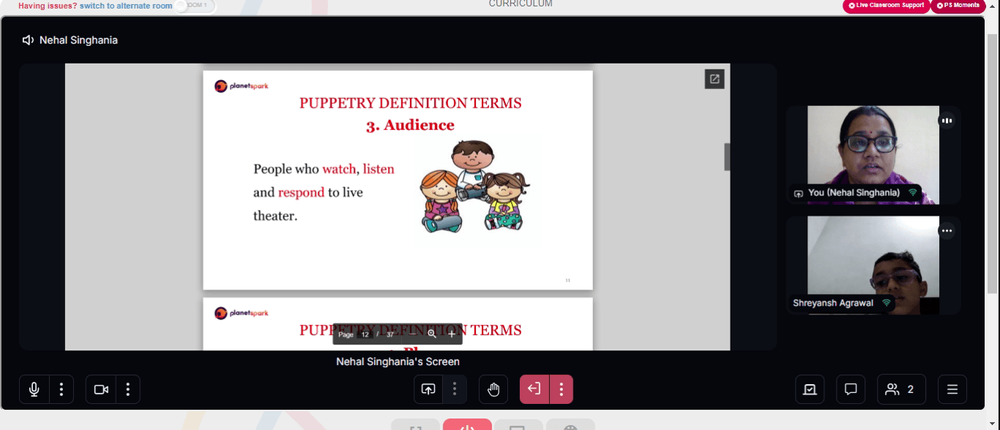Mute the microphone button

pos(34,389)
